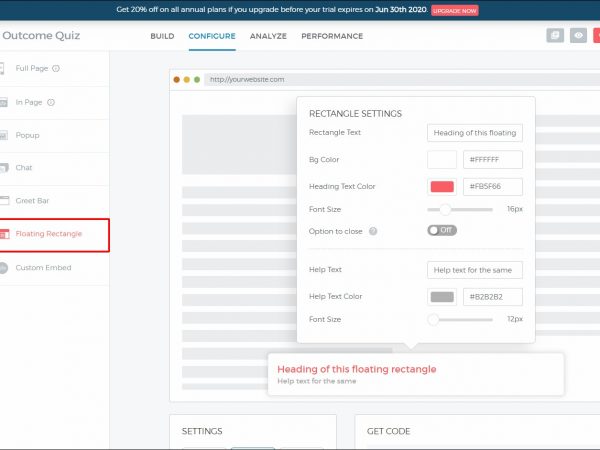The image size is (600, 450).
Task: Click the Bg Color hex code field
Action: 492,160
